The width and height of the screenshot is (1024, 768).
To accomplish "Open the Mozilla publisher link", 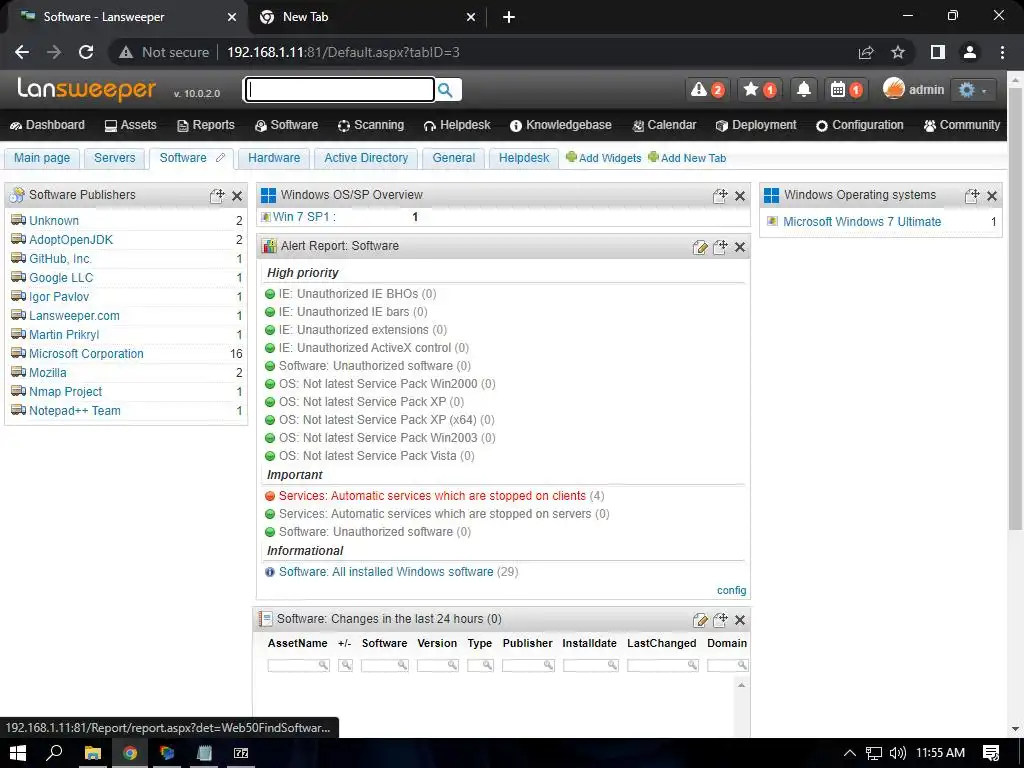I will coord(48,373).
